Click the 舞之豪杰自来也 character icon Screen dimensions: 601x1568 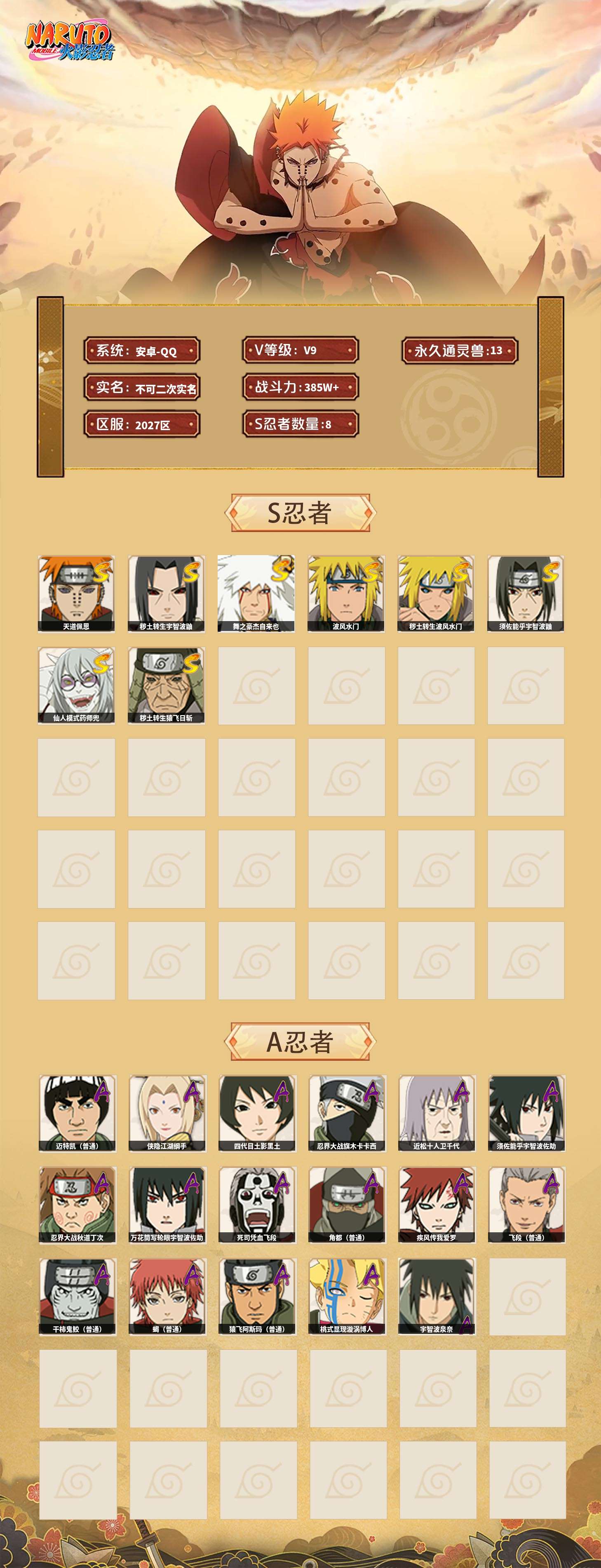pos(256,593)
